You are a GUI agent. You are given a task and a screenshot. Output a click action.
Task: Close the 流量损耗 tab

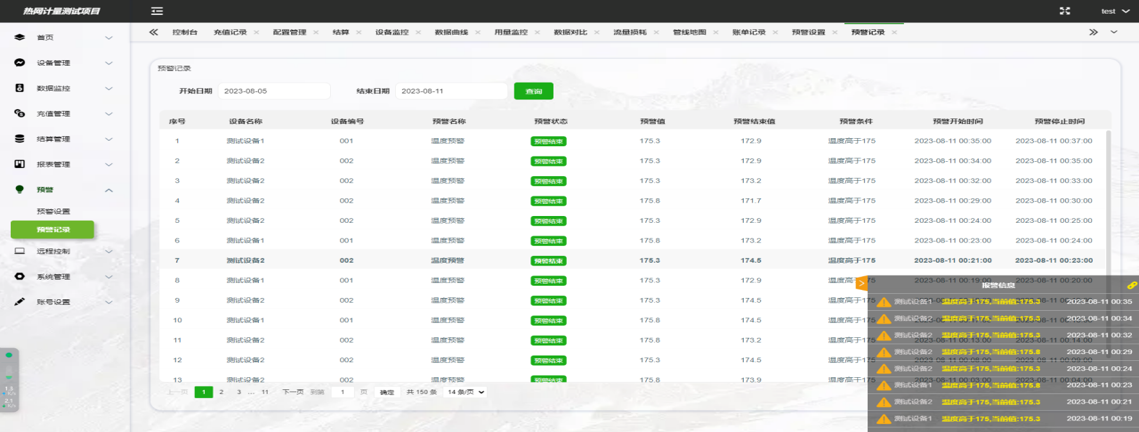[656, 33]
